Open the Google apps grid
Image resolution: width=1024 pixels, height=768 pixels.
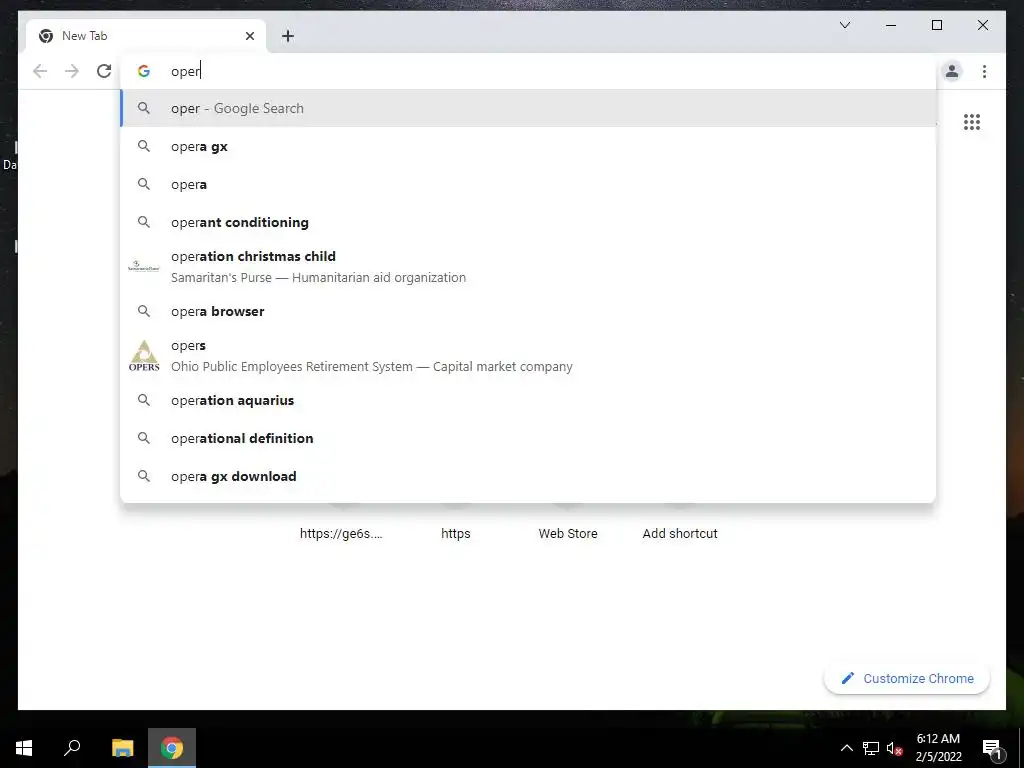pos(972,122)
